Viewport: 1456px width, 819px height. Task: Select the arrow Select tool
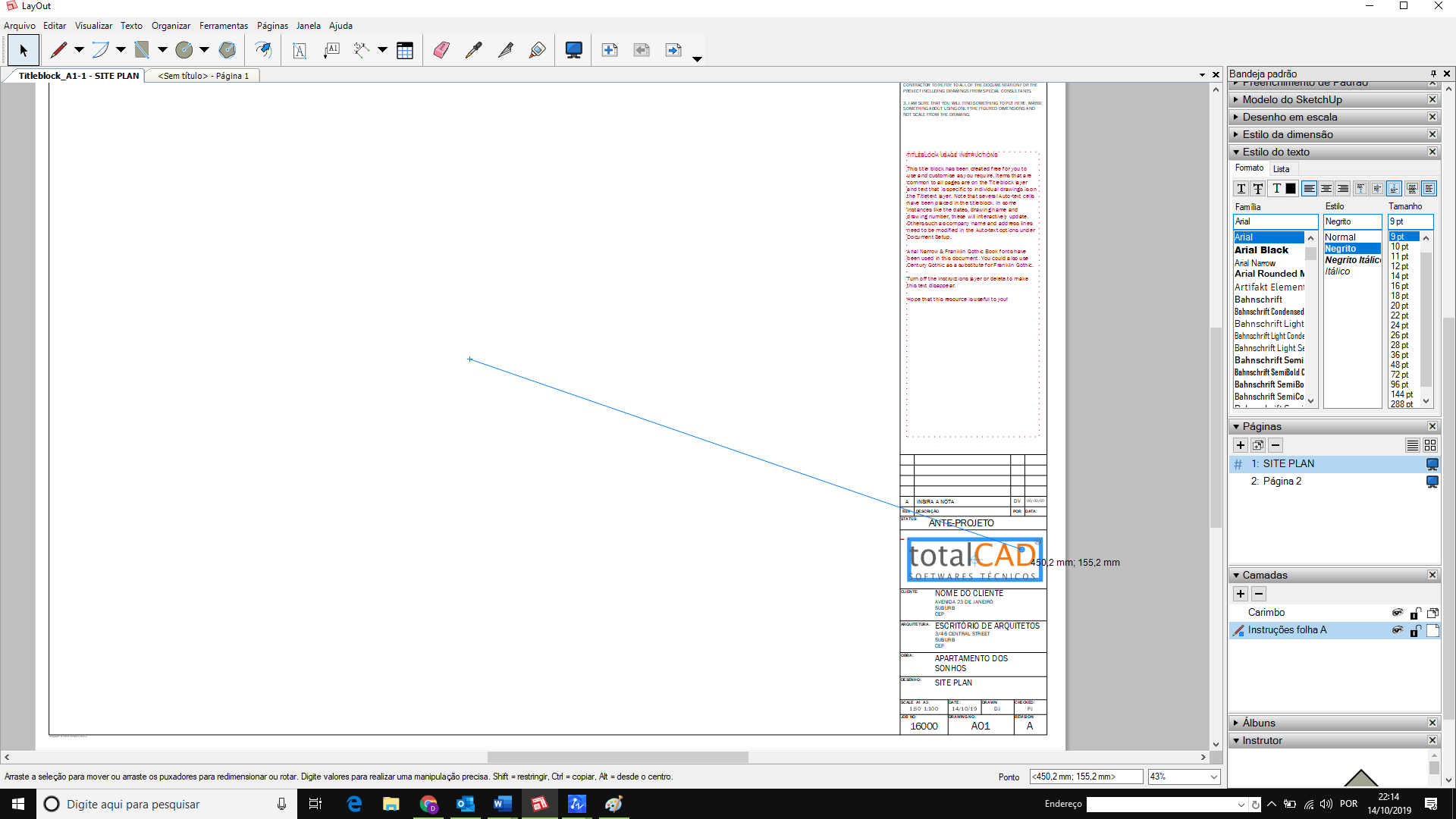point(24,50)
